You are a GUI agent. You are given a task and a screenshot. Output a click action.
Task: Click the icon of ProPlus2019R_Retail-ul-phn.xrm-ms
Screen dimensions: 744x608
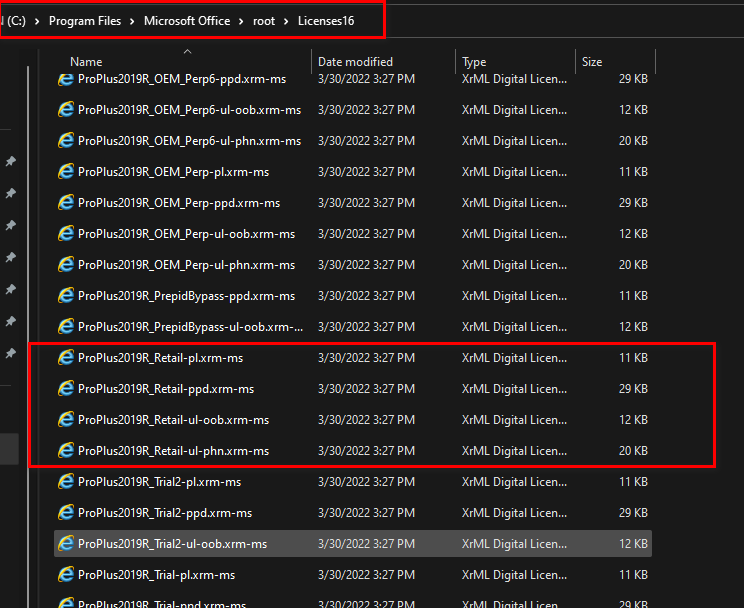tap(65, 451)
